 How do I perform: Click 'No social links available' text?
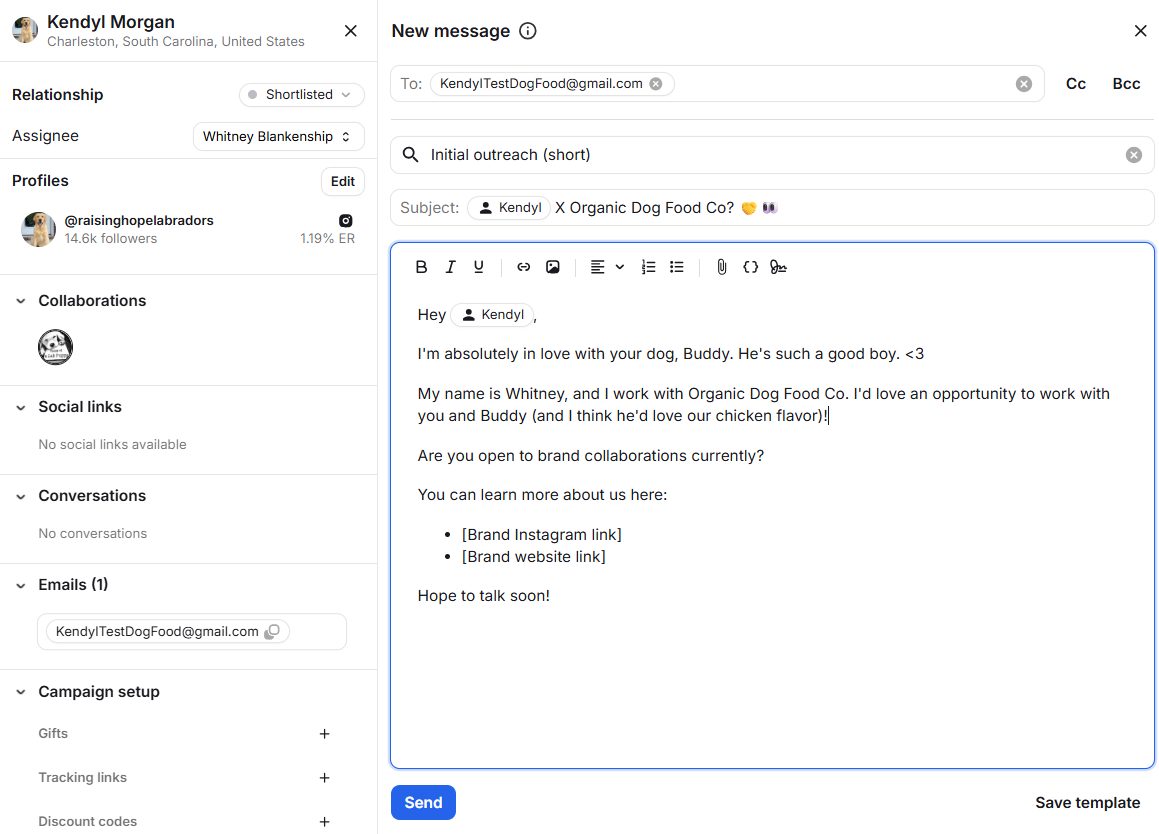(x=112, y=444)
